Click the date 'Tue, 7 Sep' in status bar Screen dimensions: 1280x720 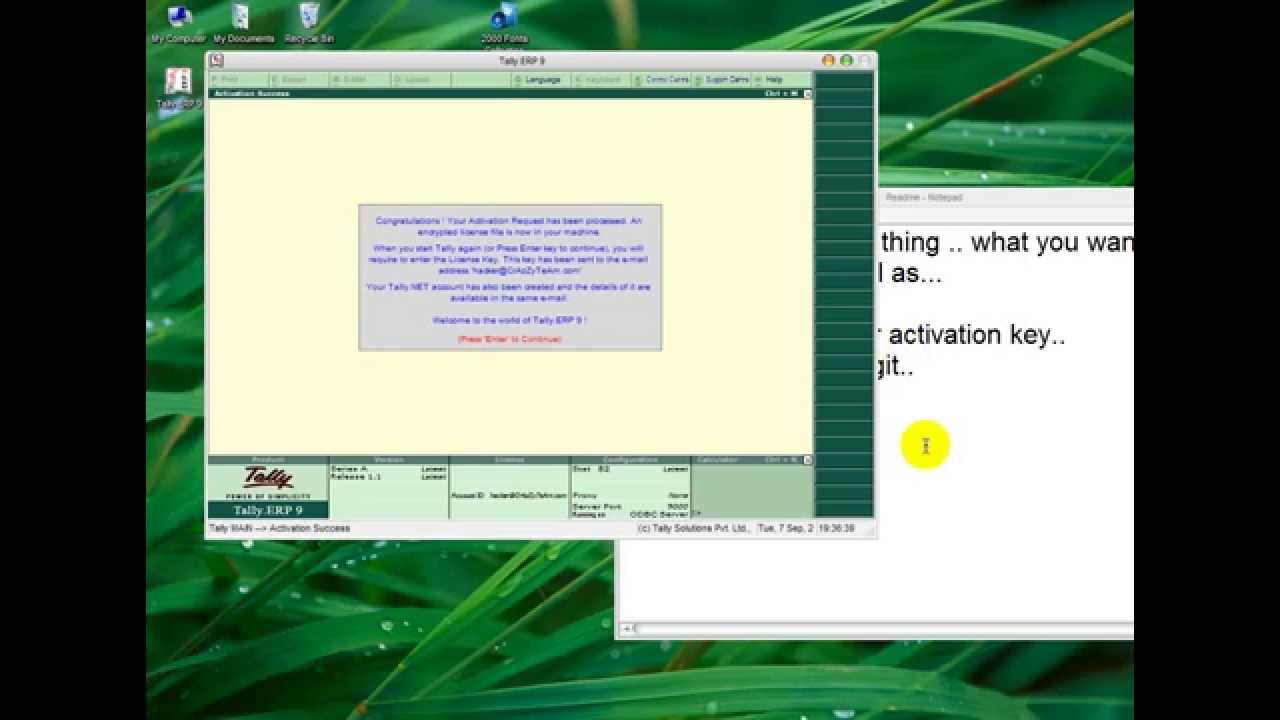[784, 528]
